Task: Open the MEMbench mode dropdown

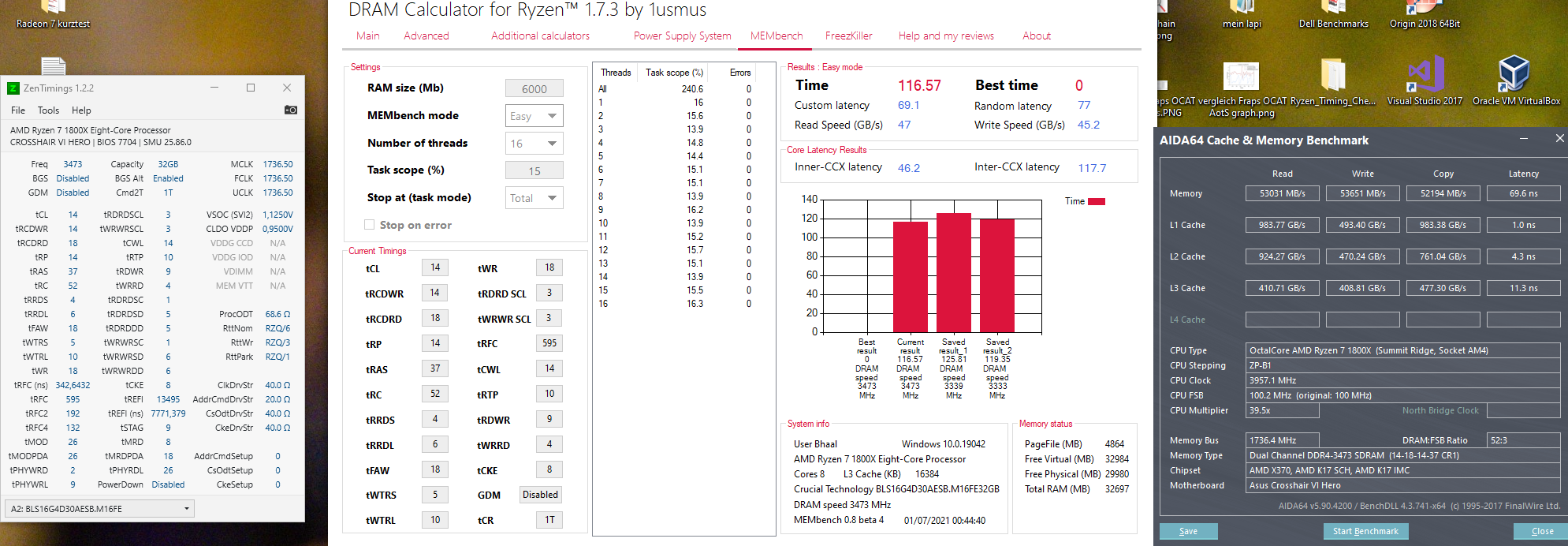Action: coord(534,116)
